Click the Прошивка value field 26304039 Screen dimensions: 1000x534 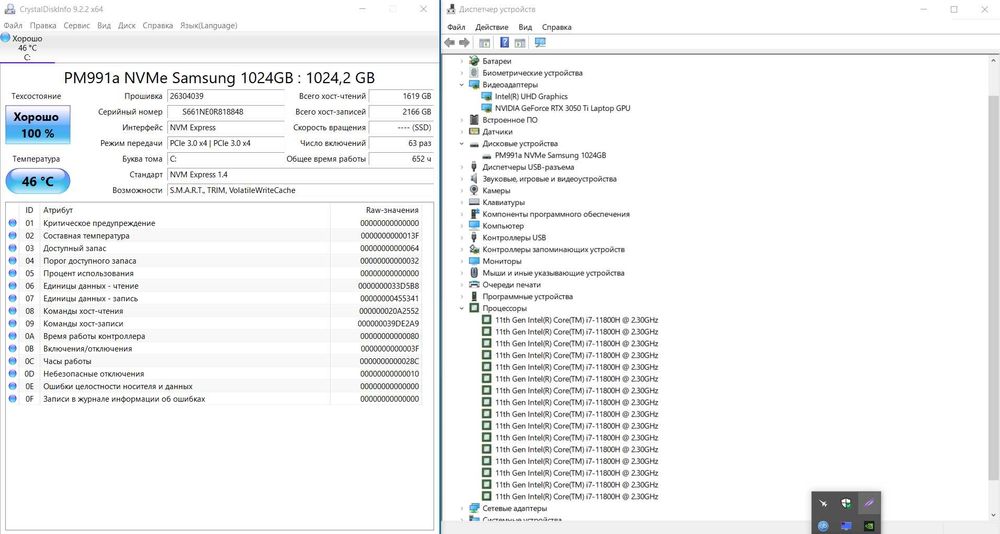point(226,96)
